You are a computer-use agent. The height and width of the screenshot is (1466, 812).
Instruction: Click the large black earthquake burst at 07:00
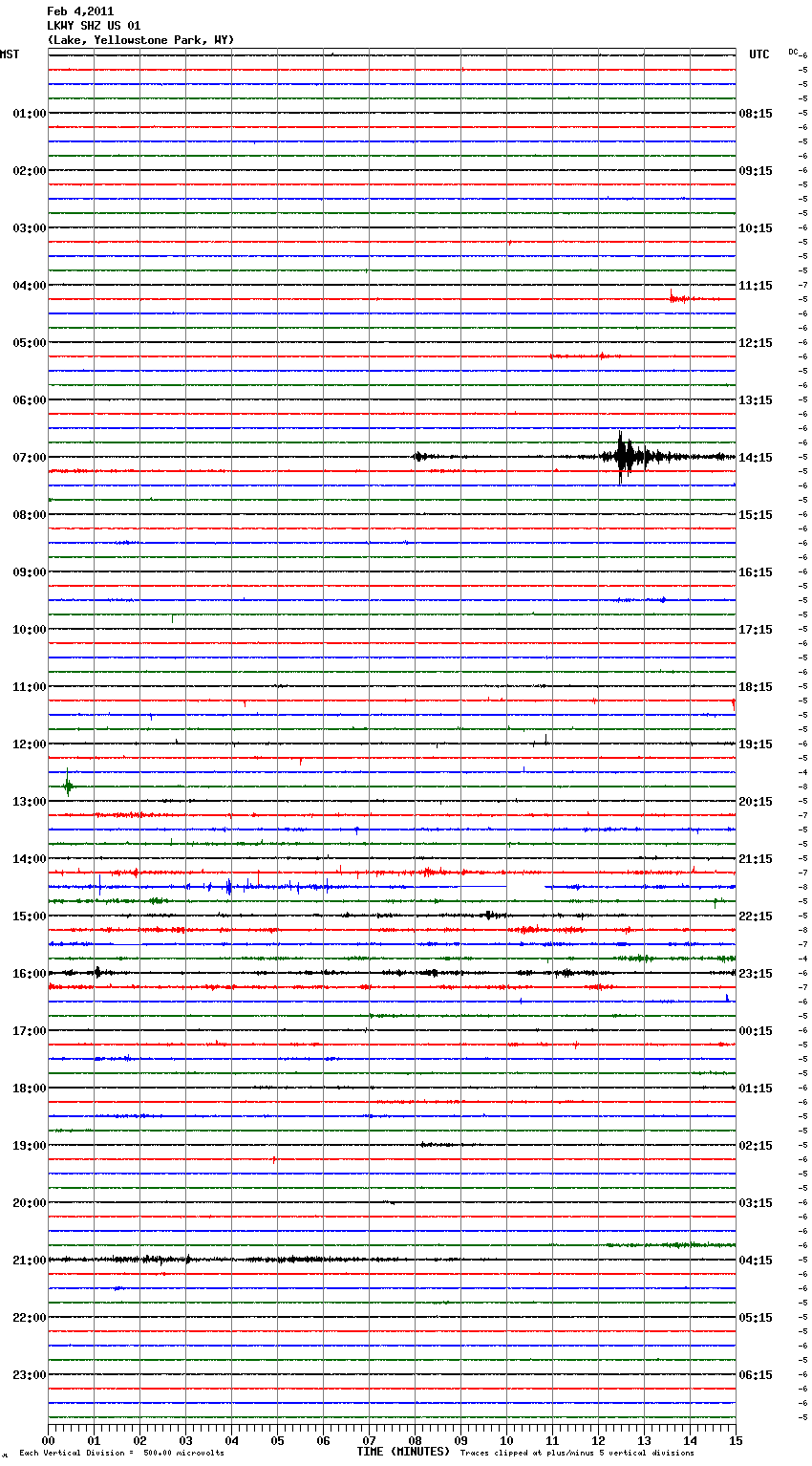point(626,457)
